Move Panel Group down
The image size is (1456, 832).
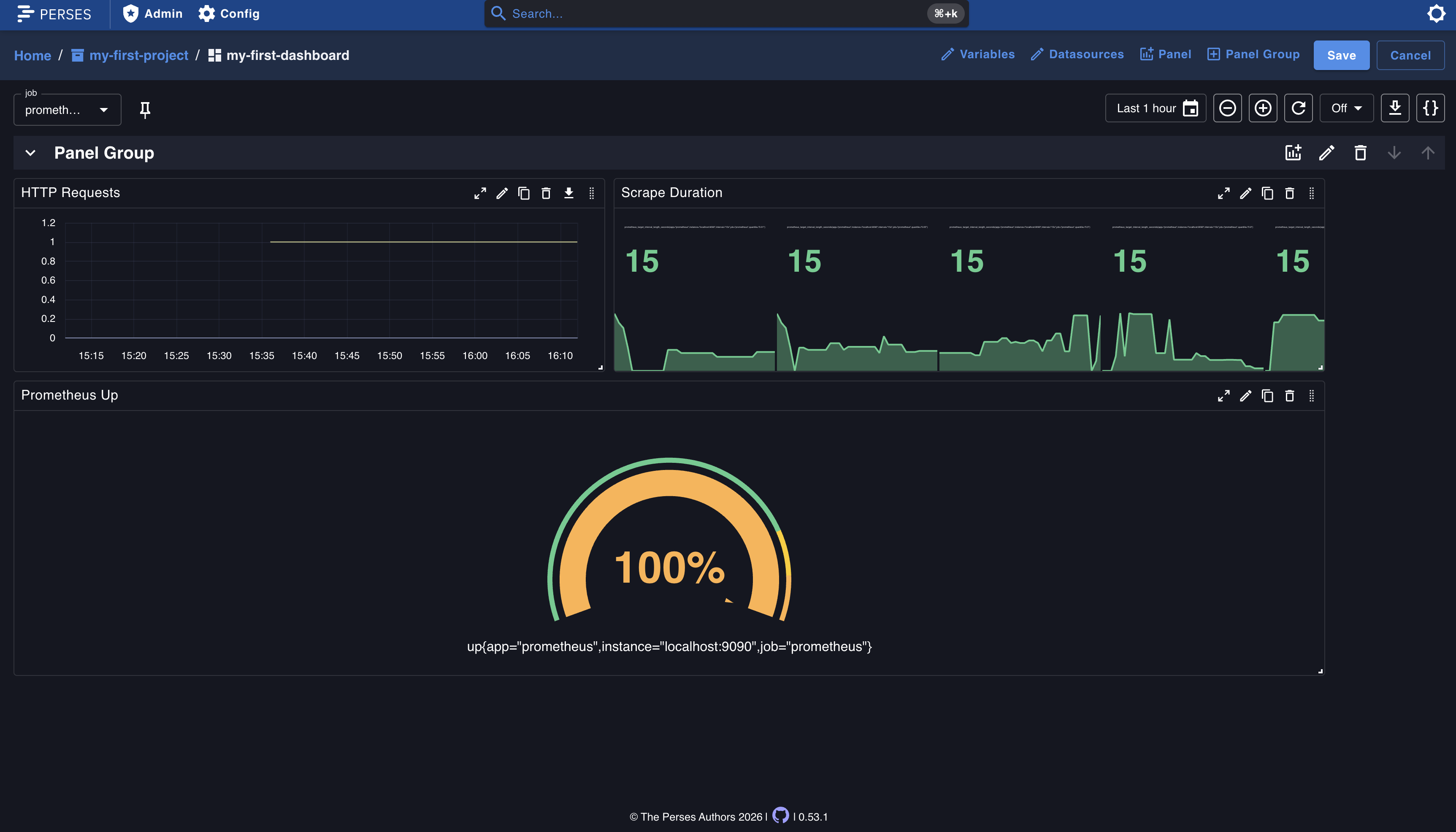(1394, 153)
